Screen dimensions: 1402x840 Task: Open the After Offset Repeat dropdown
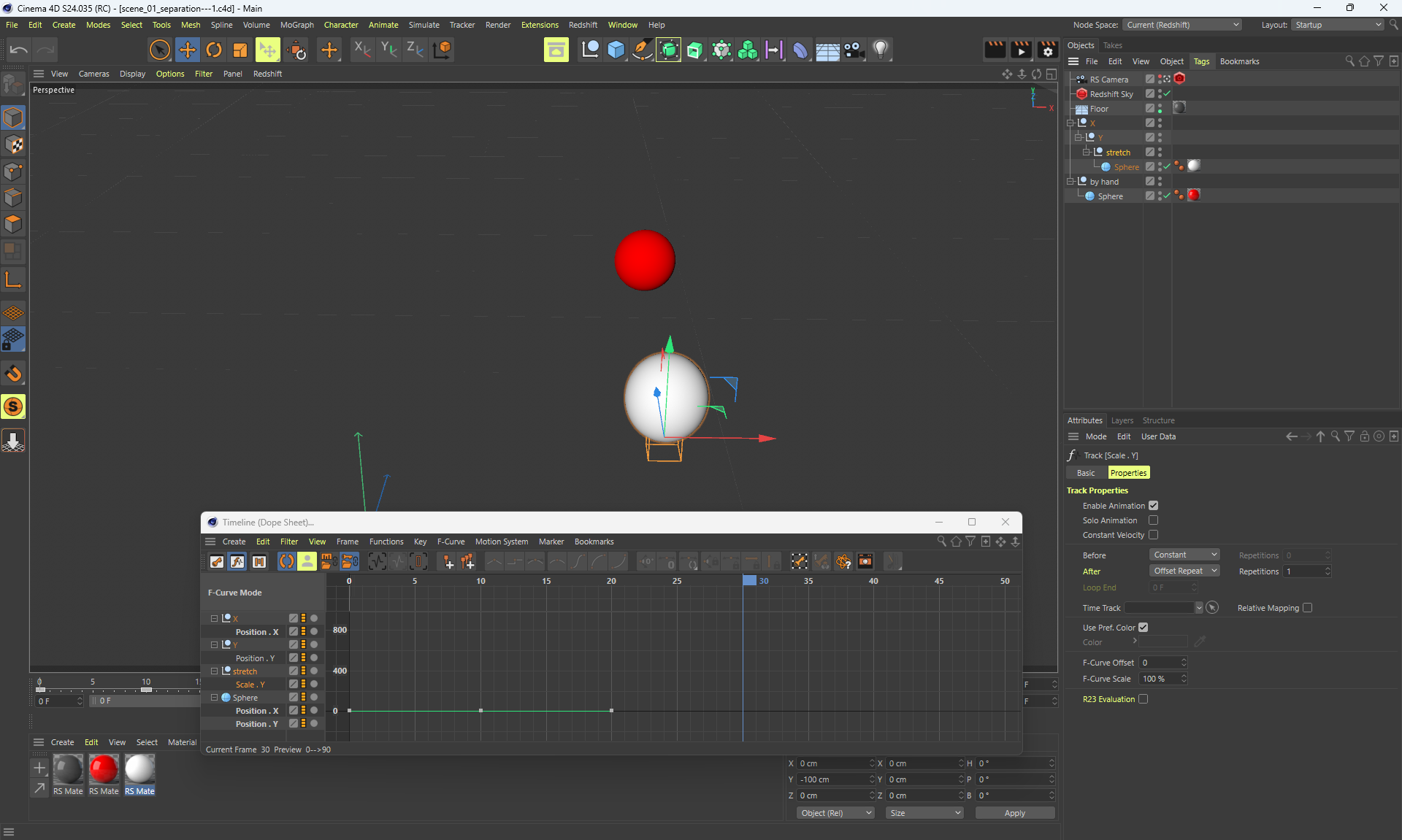pyautogui.click(x=1184, y=571)
